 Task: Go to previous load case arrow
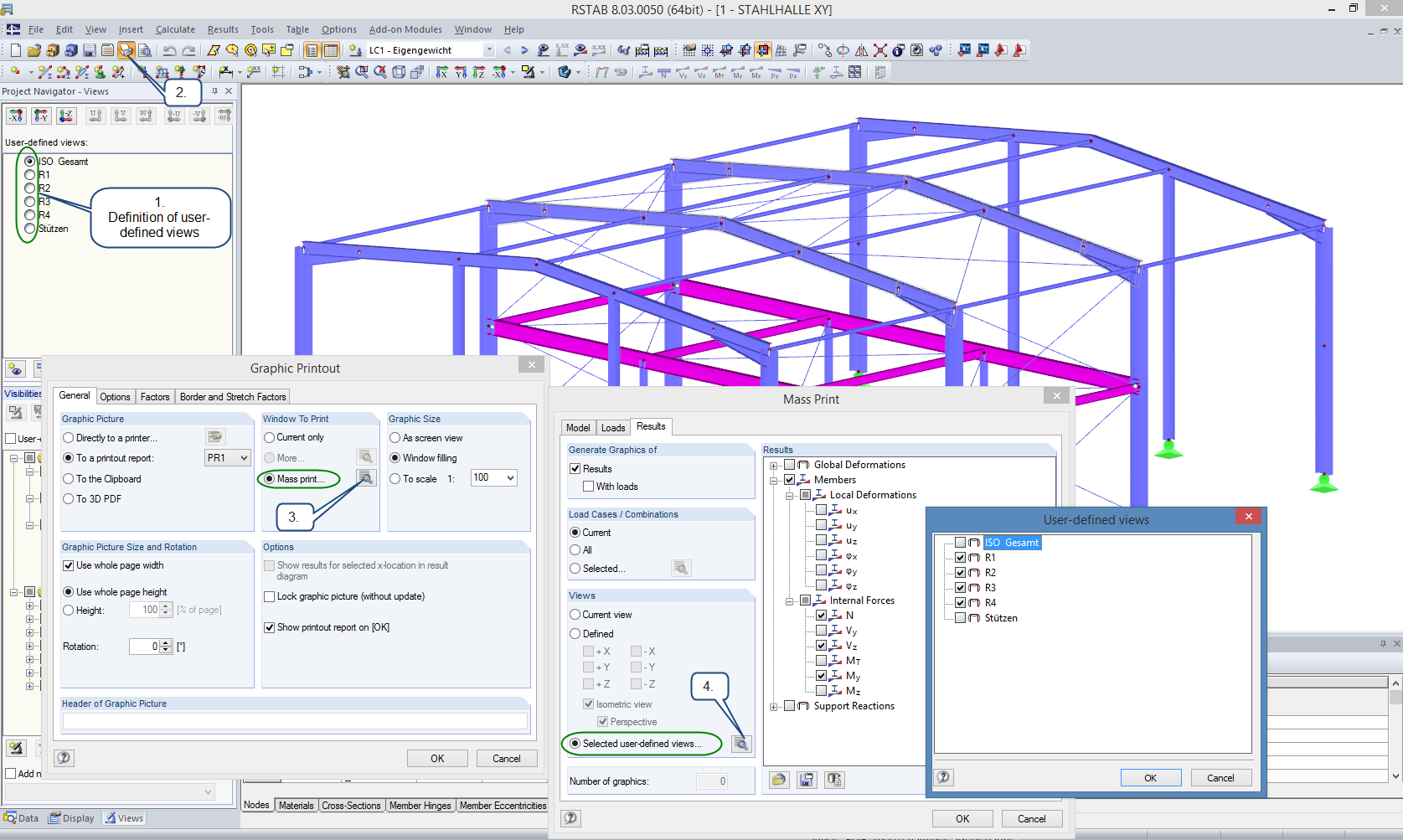click(x=507, y=50)
